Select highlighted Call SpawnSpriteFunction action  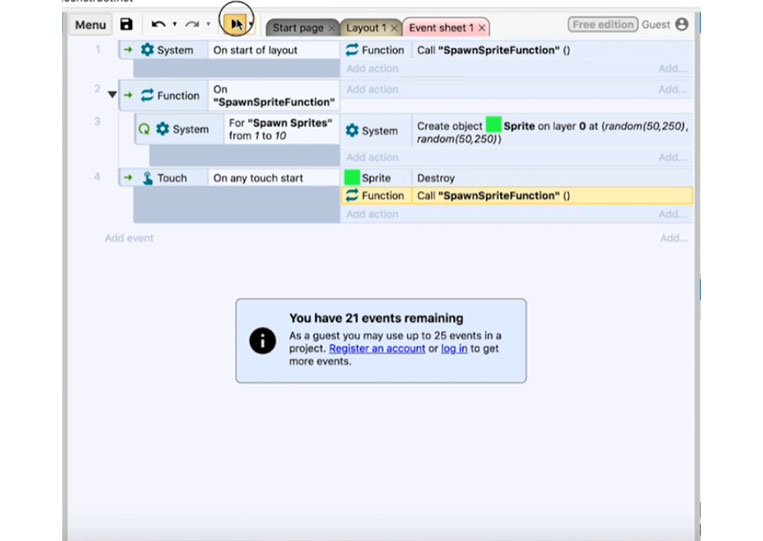coord(553,196)
